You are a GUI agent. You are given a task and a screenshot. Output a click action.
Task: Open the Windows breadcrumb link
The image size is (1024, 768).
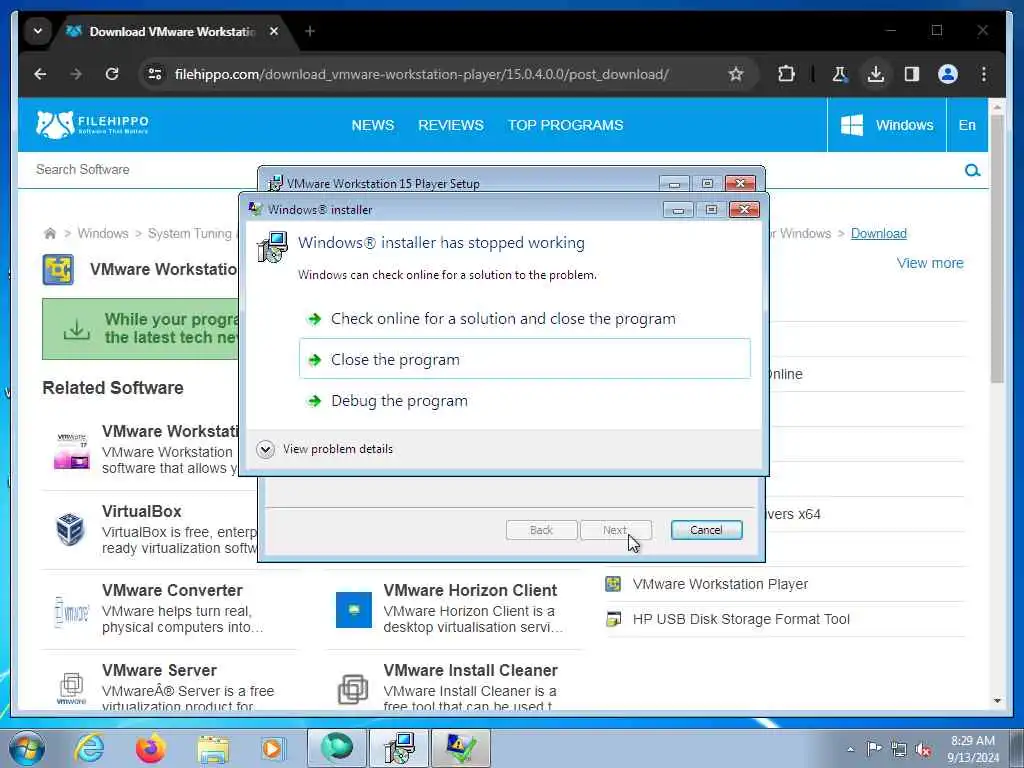(x=103, y=233)
